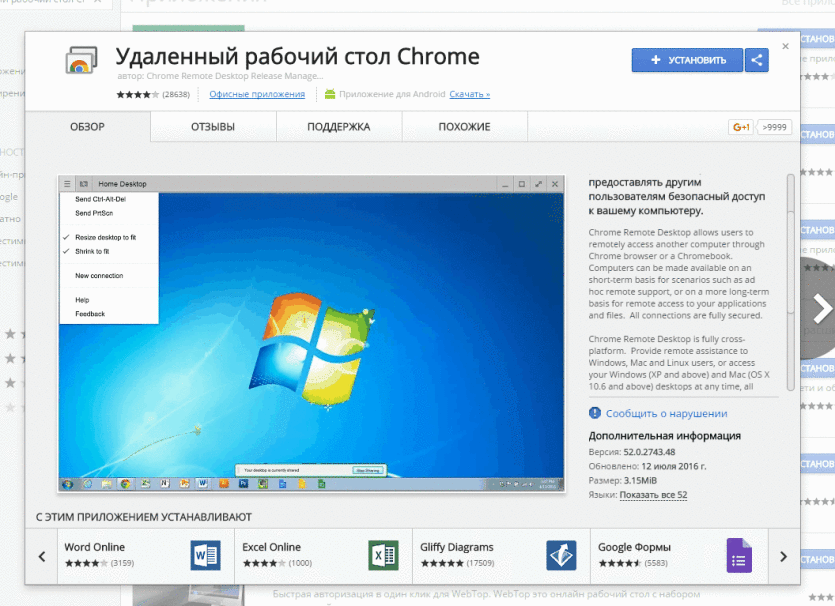
Task: Click the Сообщить о нарушении link
Action: (x=667, y=414)
